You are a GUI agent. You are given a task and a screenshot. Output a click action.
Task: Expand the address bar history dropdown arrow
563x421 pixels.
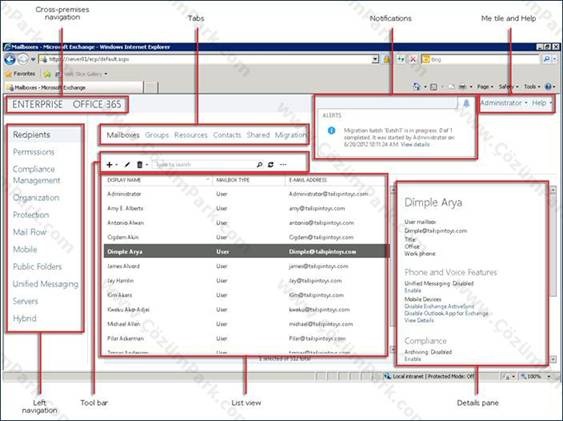click(375, 59)
